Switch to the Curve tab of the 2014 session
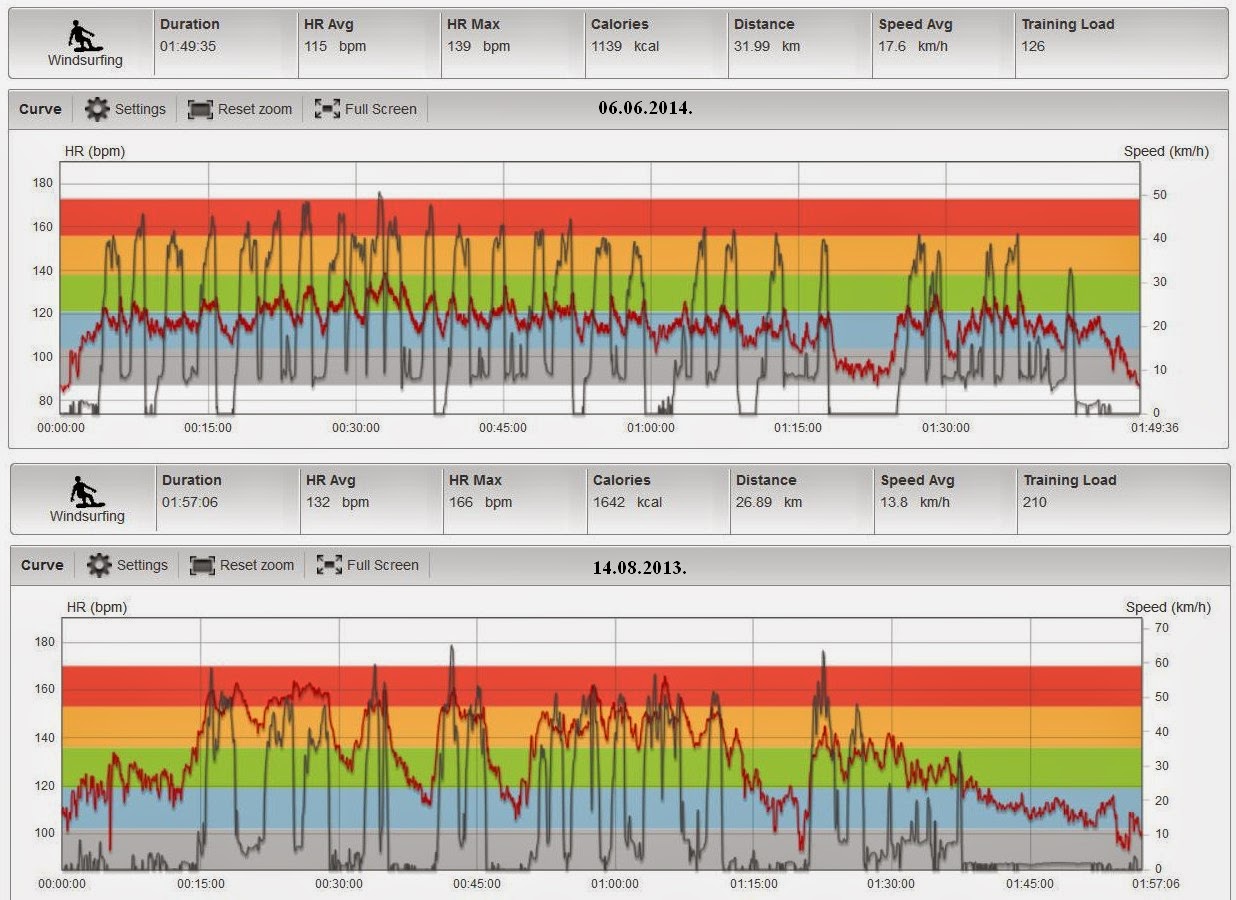1236x900 pixels. 39,109
